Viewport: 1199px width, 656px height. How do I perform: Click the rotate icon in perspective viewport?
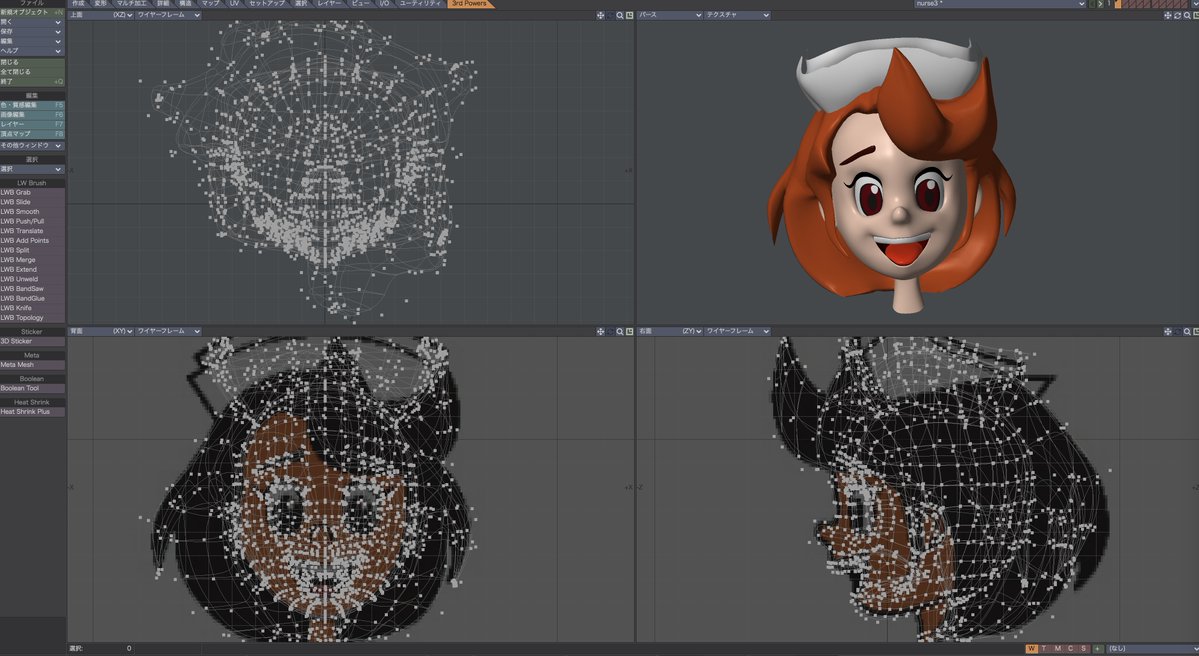pos(1177,15)
